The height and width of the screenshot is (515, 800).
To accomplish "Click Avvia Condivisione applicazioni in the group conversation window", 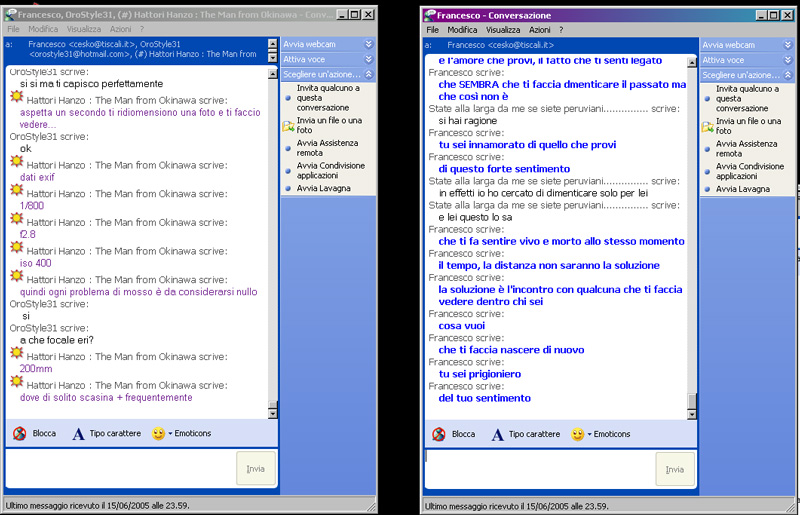I will 330,171.
